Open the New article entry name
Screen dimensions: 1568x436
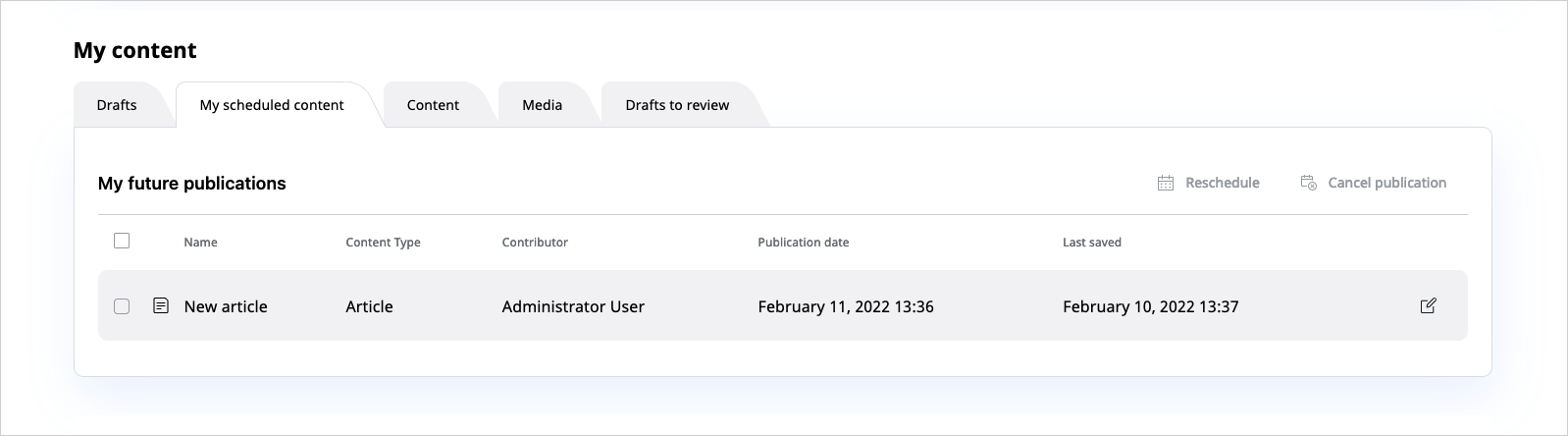coord(226,306)
